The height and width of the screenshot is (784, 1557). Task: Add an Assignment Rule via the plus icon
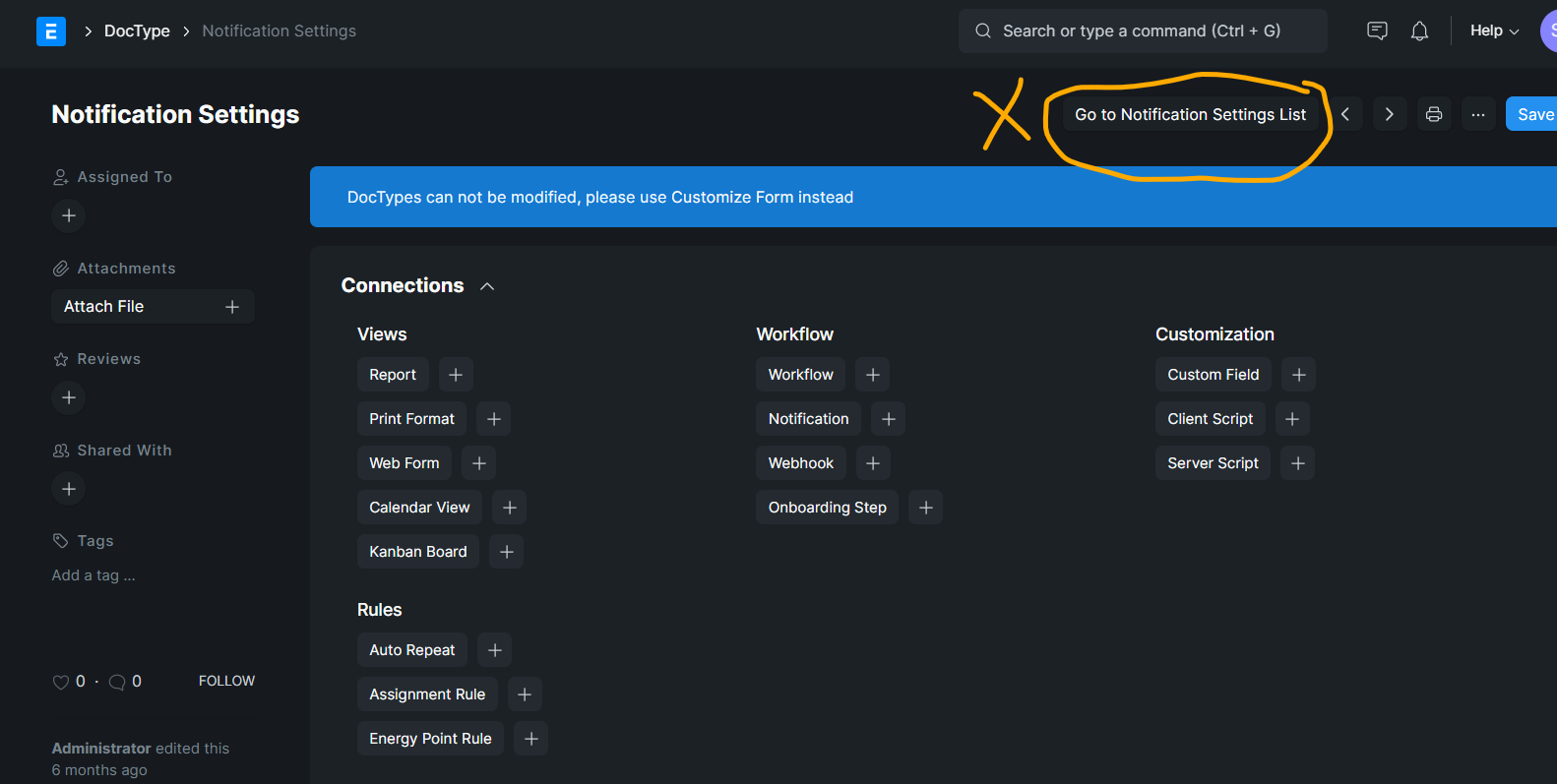coord(525,694)
